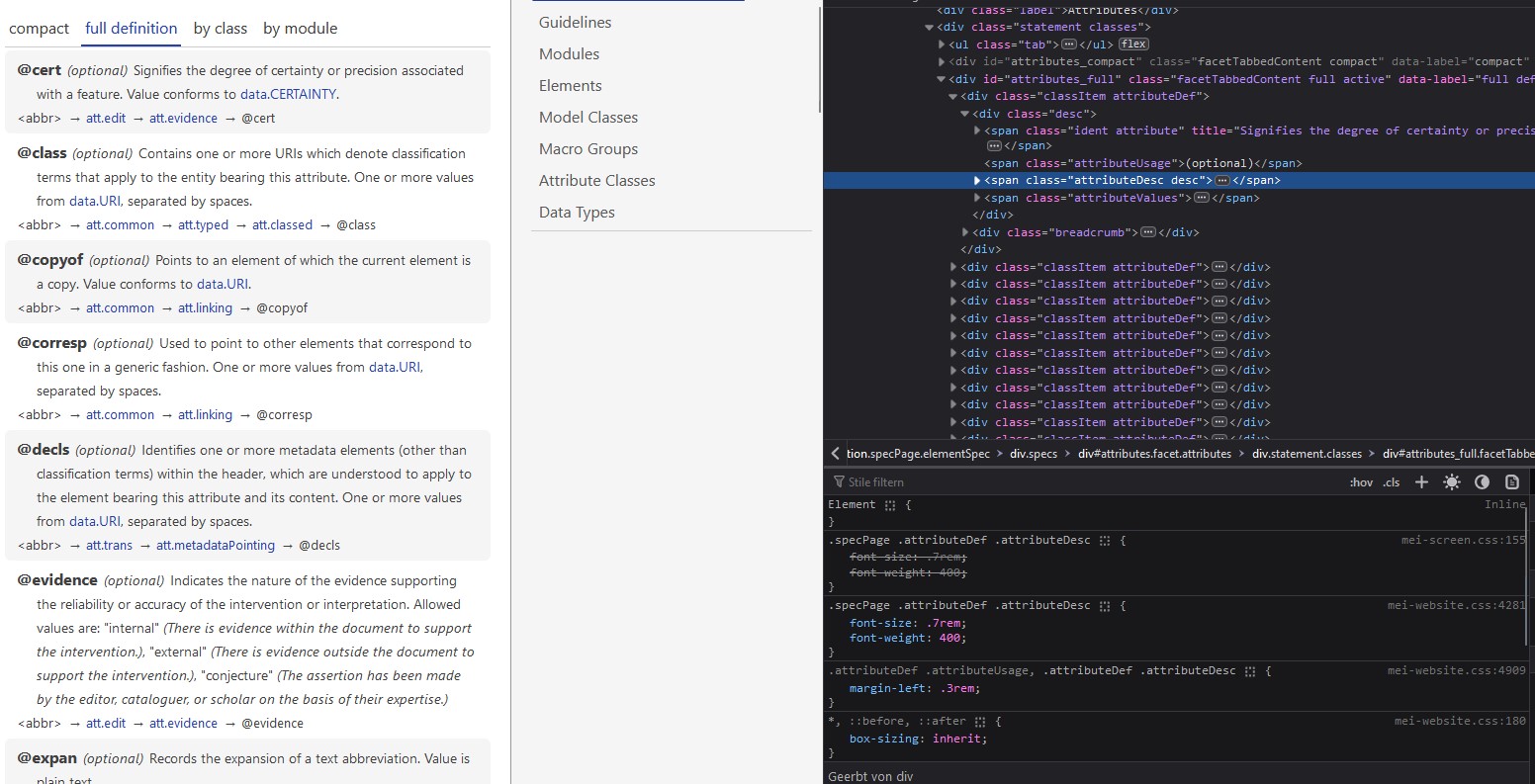
Task: Click selector highlighter icon in mei-website.css:4909 rule
Action: [1250, 670]
